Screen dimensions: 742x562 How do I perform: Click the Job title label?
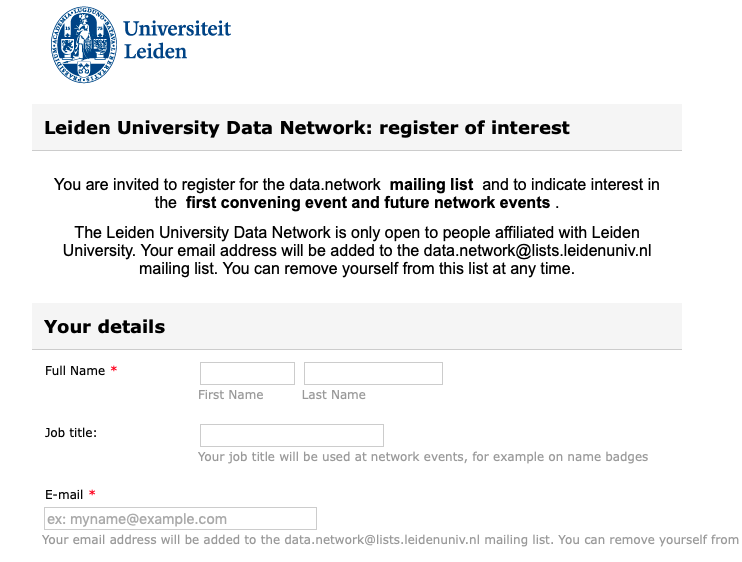point(71,432)
